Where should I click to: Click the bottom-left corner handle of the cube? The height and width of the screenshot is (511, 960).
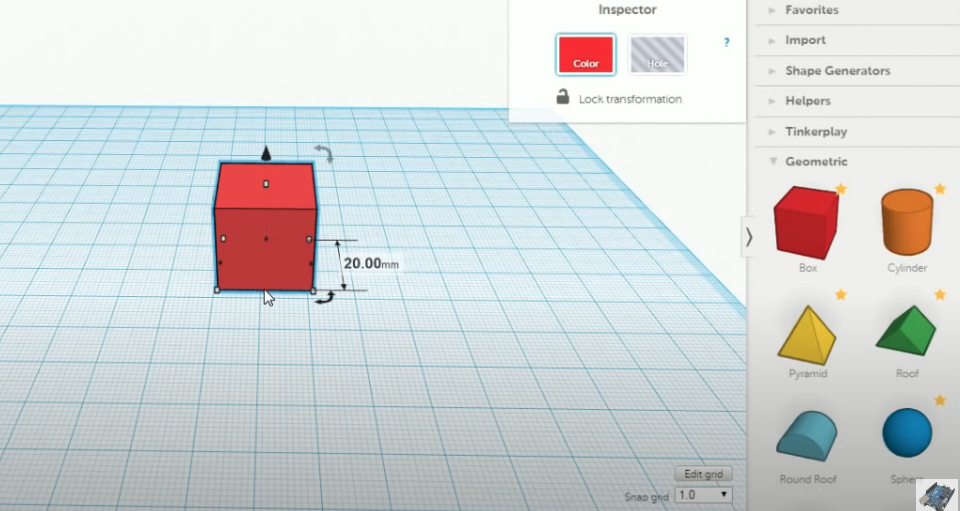217,290
